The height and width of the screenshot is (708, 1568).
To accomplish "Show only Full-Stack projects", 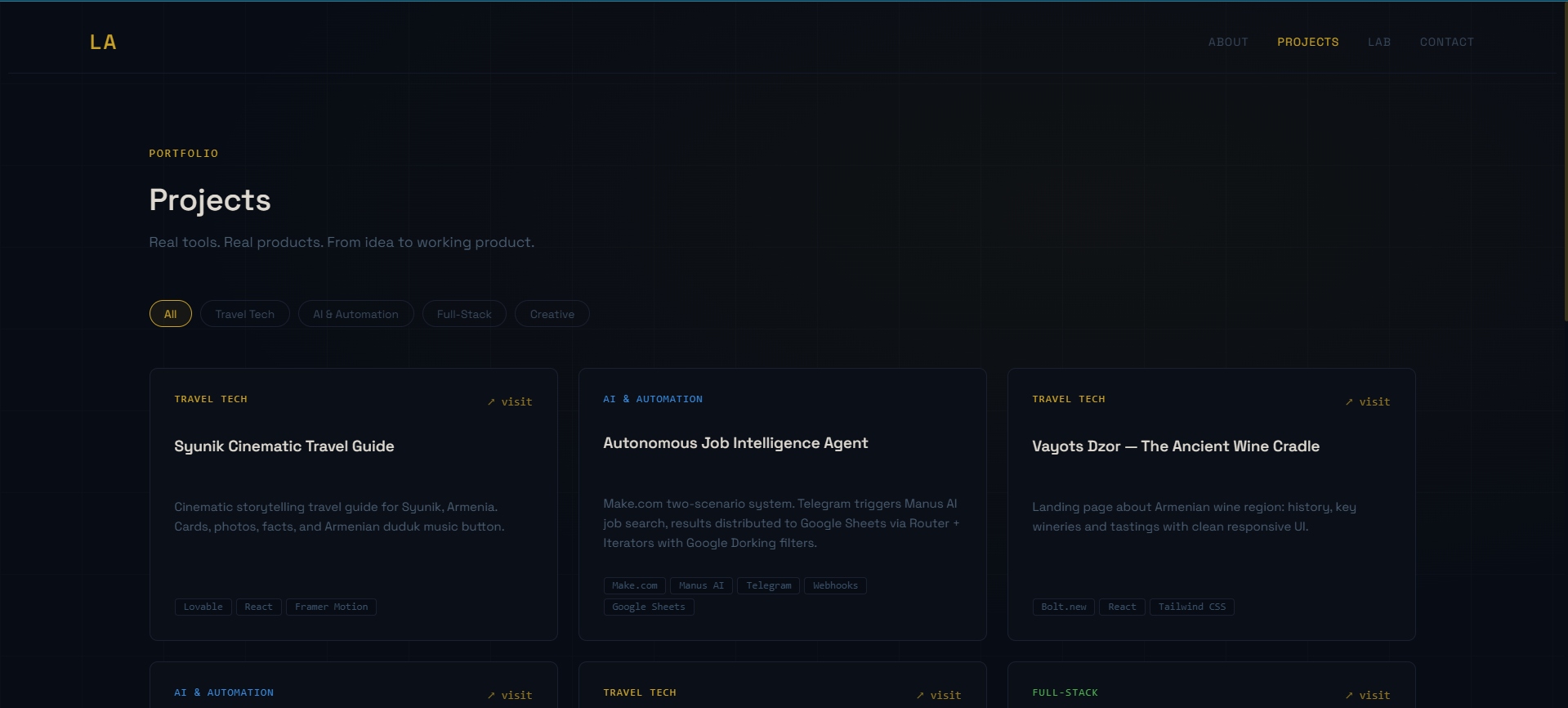I will coord(464,314).
